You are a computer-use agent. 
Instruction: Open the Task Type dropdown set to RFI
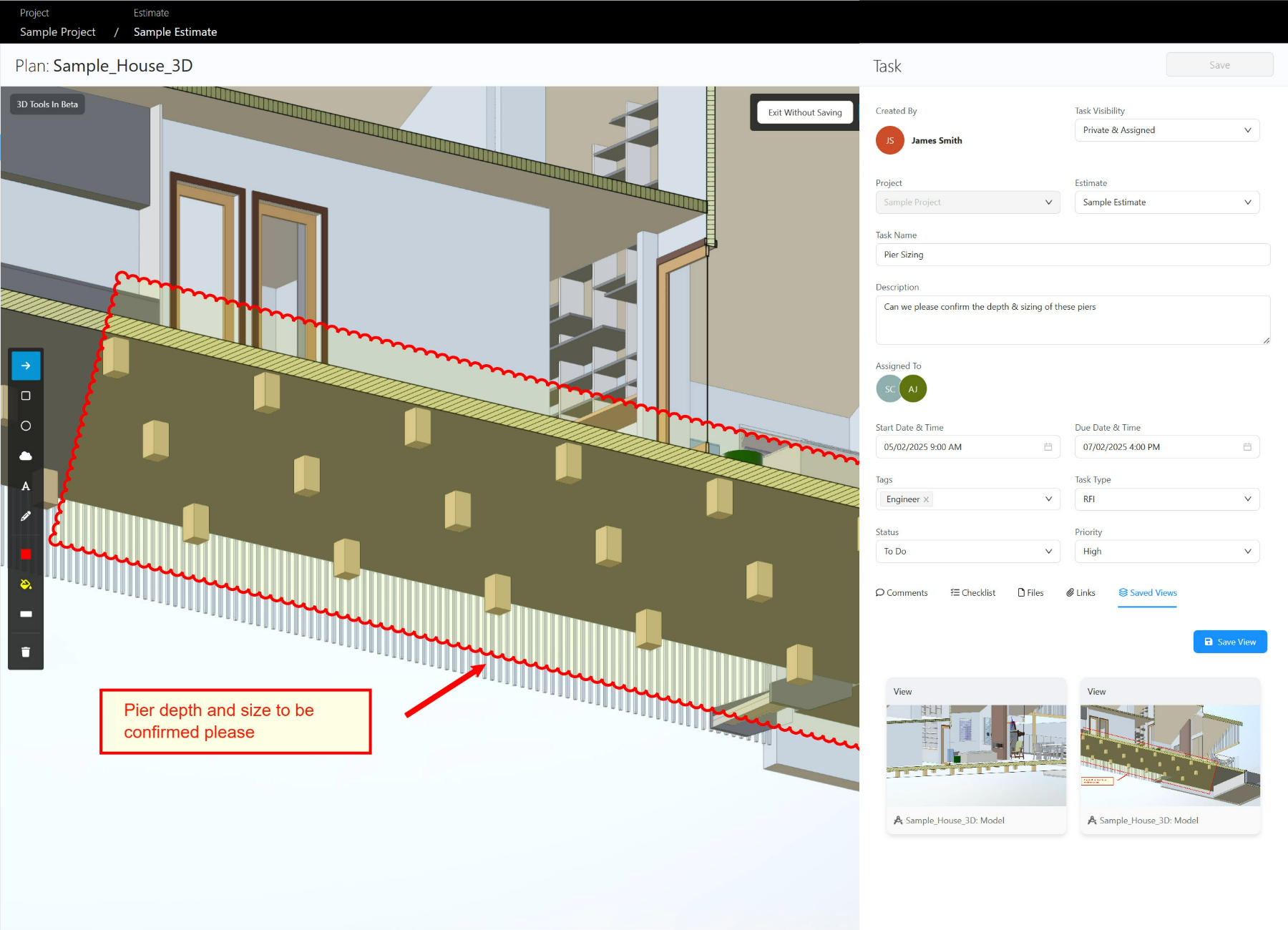click(x=1166, y=499)
